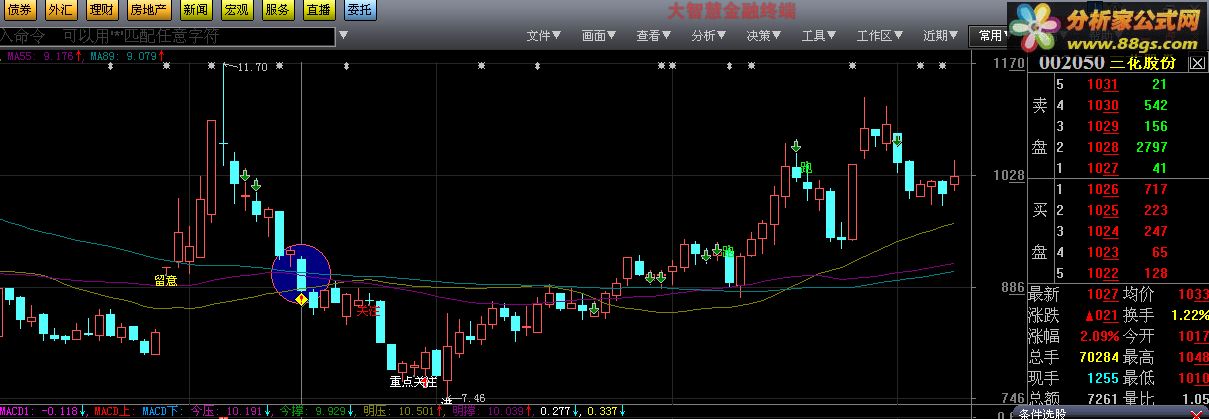Click buy level 3 volume 247

click(1155, 231)
